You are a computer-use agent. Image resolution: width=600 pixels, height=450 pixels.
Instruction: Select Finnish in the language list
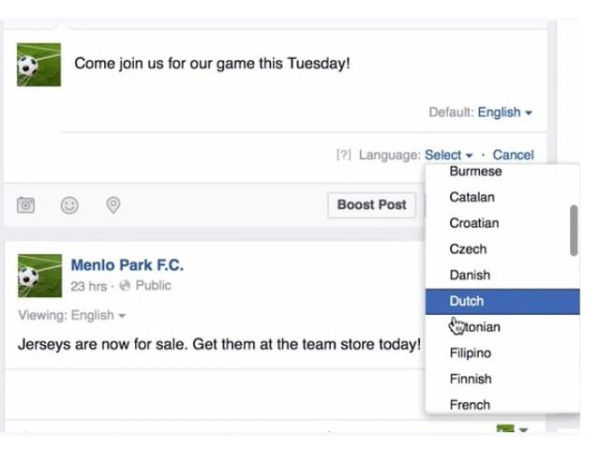470,379
